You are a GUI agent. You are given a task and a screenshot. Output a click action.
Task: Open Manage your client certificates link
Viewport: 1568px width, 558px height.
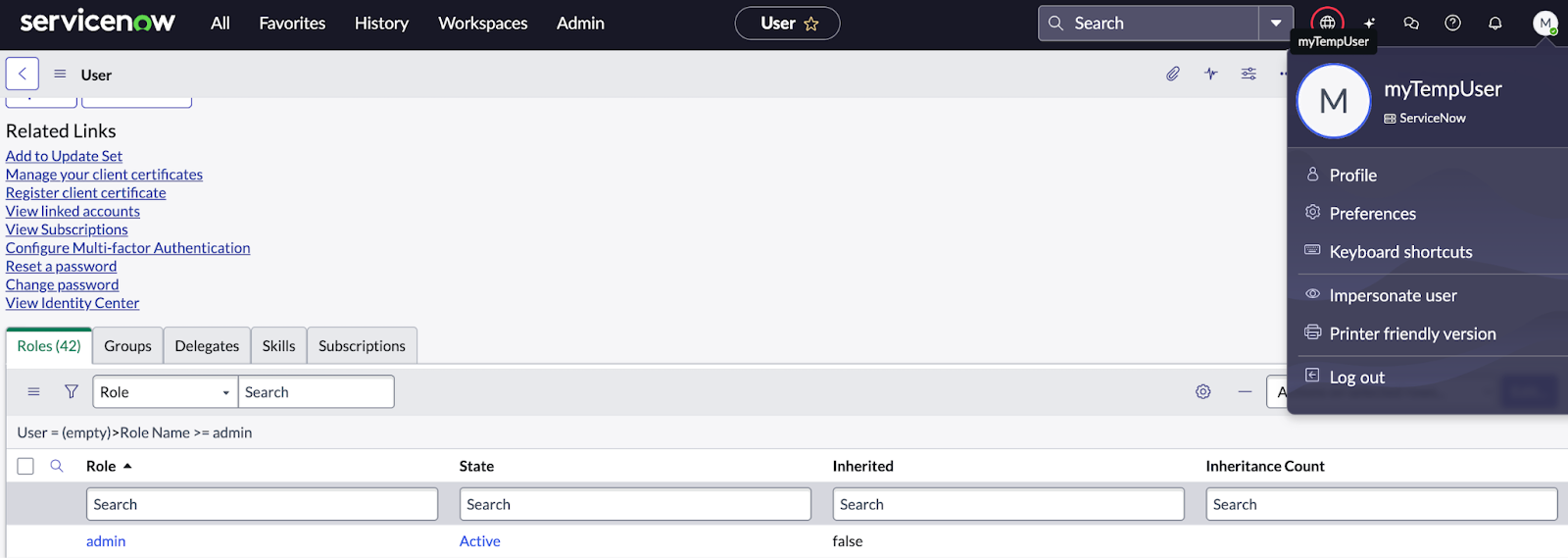[104, 175]
